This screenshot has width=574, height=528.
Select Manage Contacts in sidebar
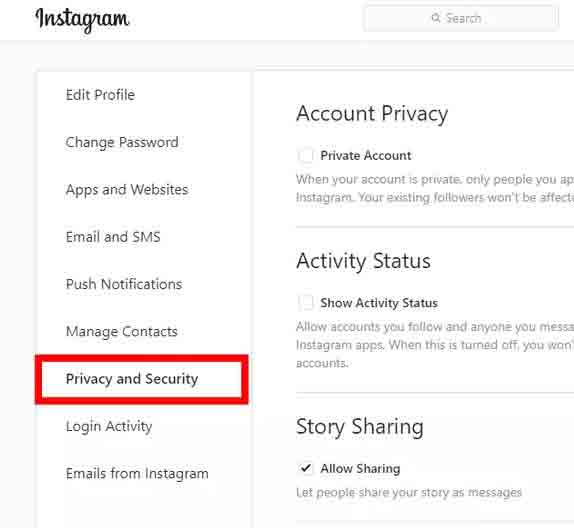[x=122, y=332]
